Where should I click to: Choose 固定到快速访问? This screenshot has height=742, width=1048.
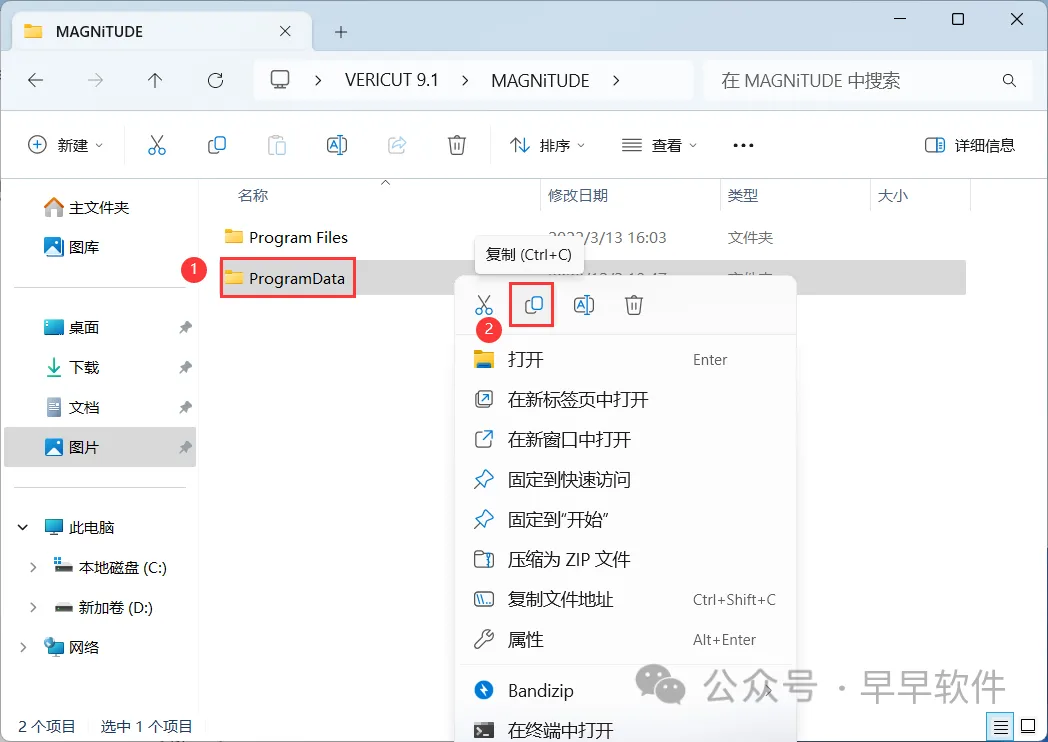(626, 479)
